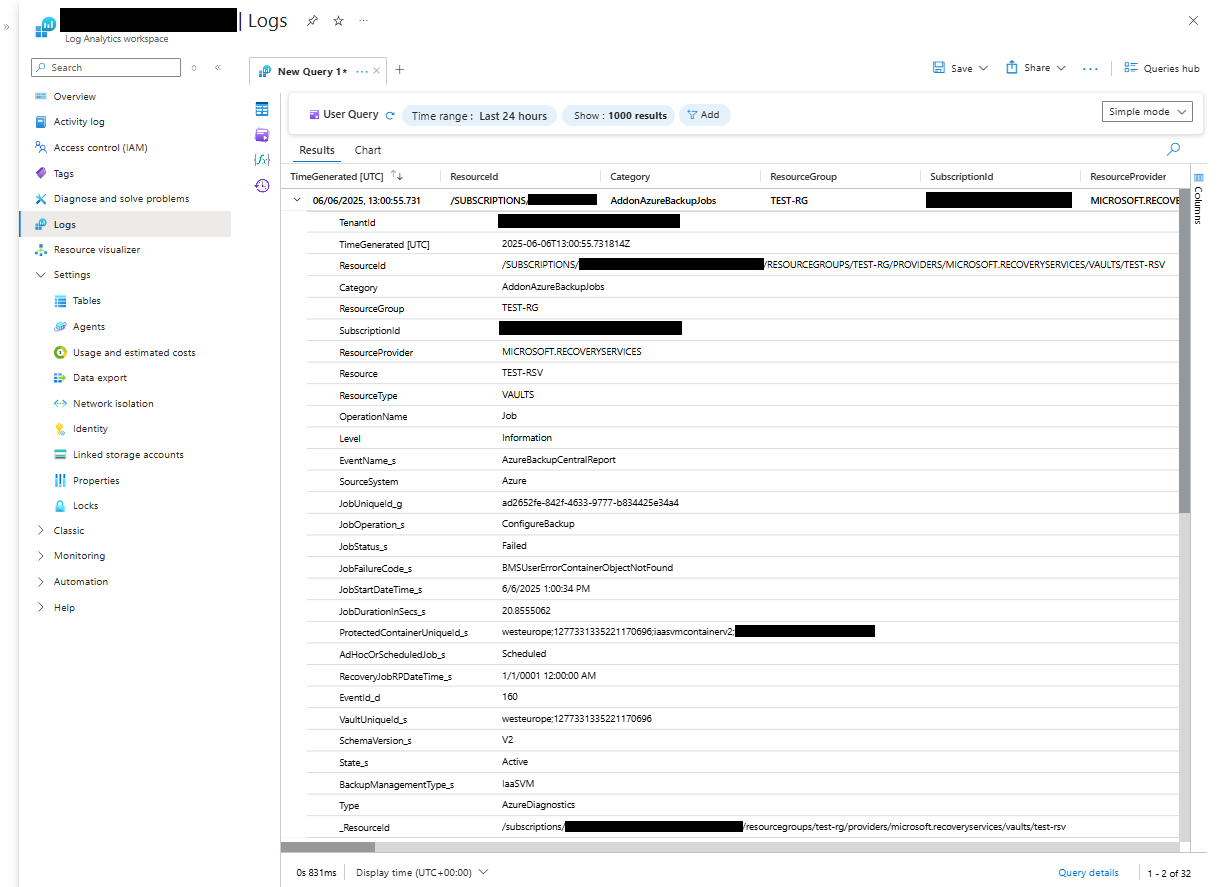Open Properties settings
This screenshot has height=887, width=1218.
(96, 481)
